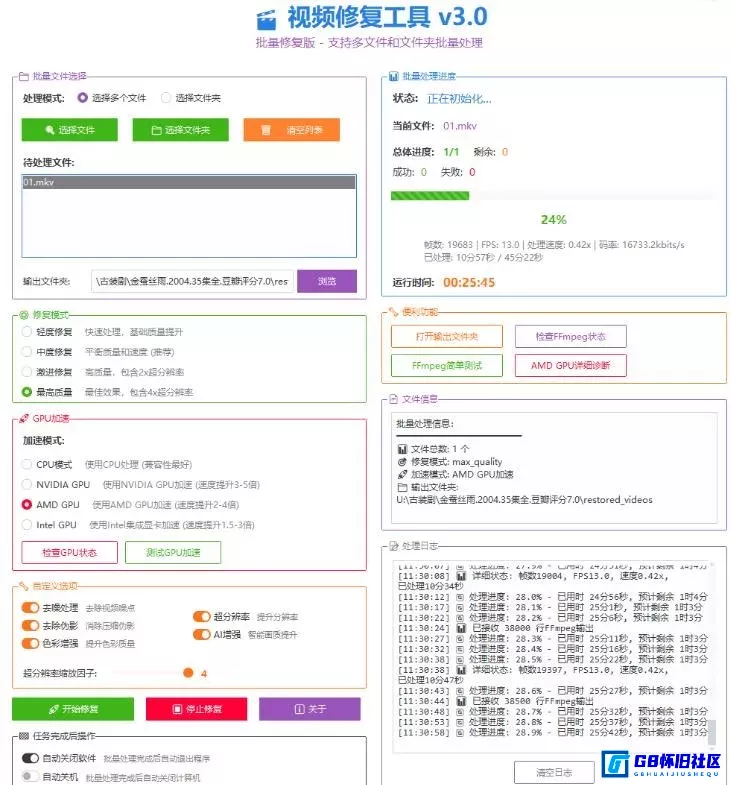
Task: Click the purple 关于 button
Action: pyautogui.click(x=309, y=709)
